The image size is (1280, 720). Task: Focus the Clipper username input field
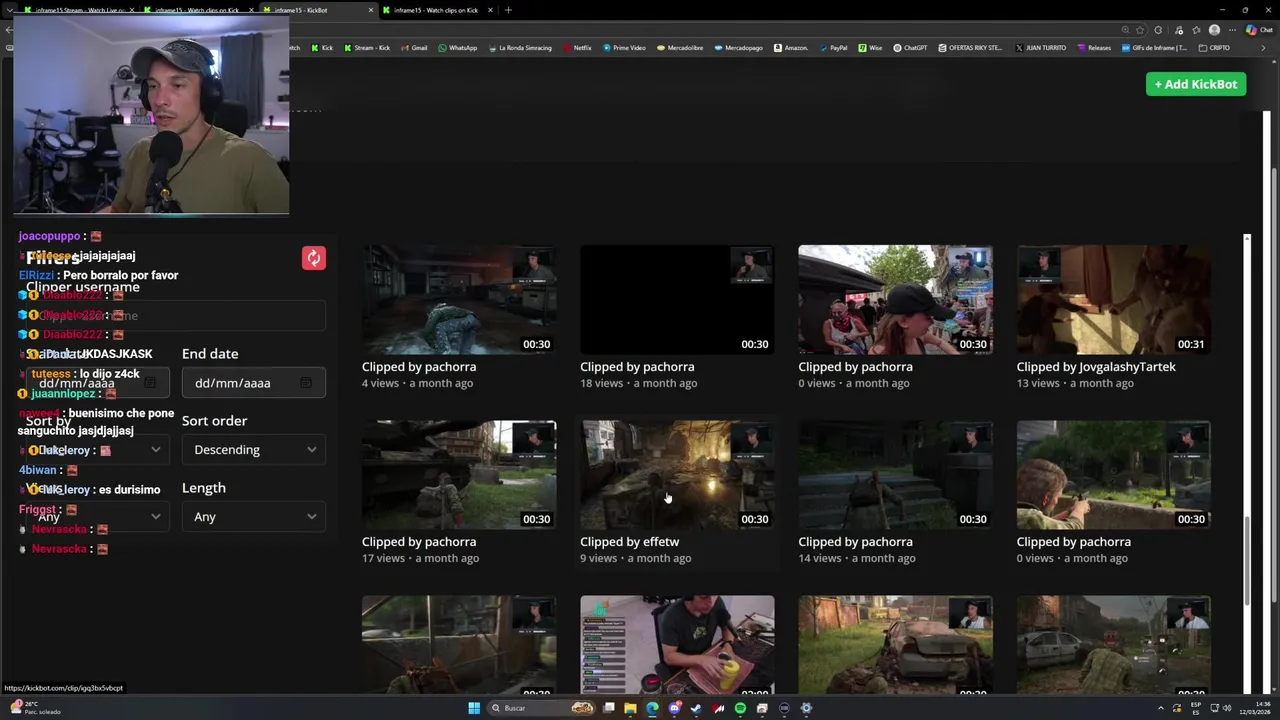tap(176, 316)
